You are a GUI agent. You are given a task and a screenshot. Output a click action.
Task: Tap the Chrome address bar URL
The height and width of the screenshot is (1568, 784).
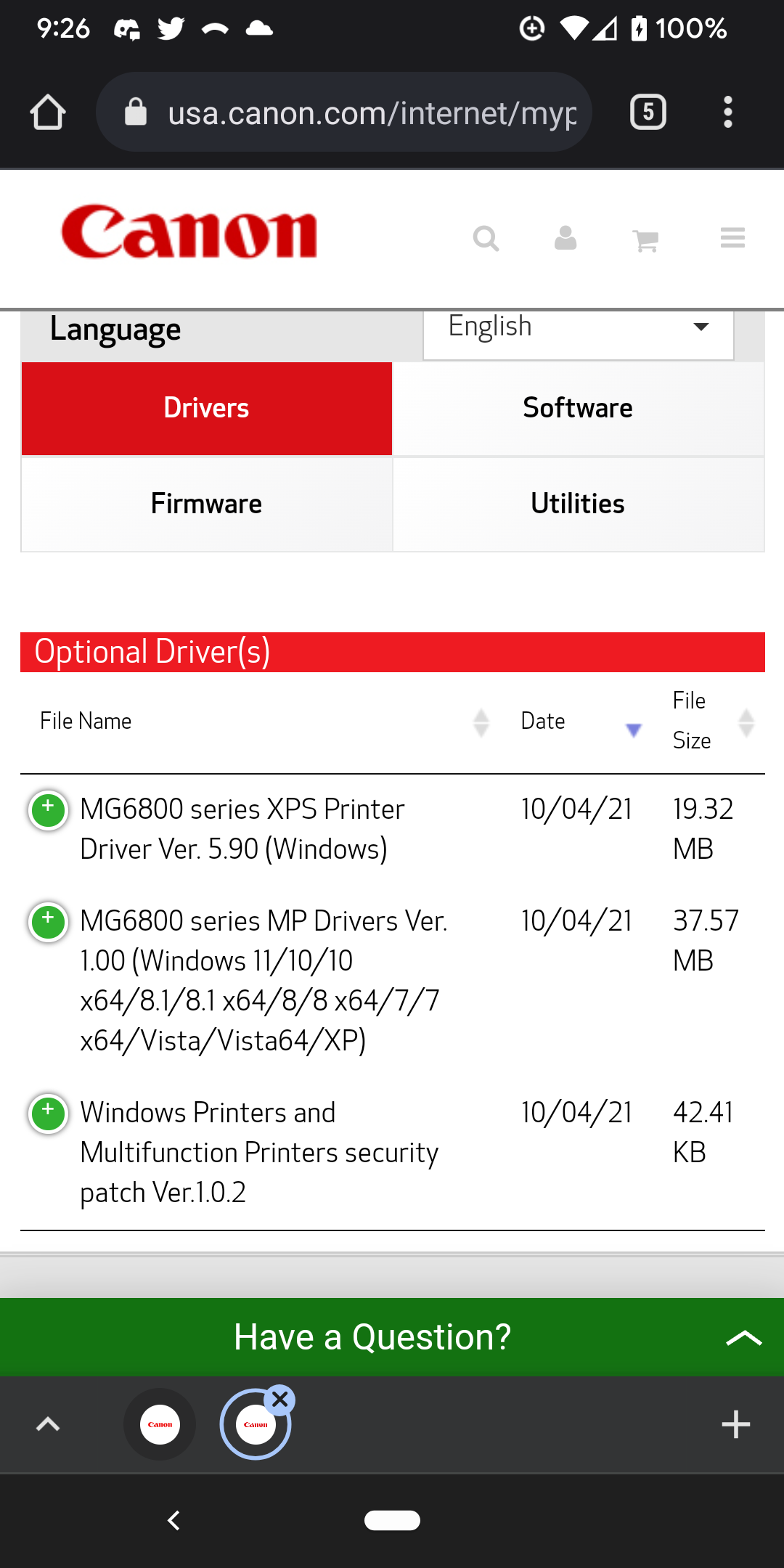pos(372,113)
